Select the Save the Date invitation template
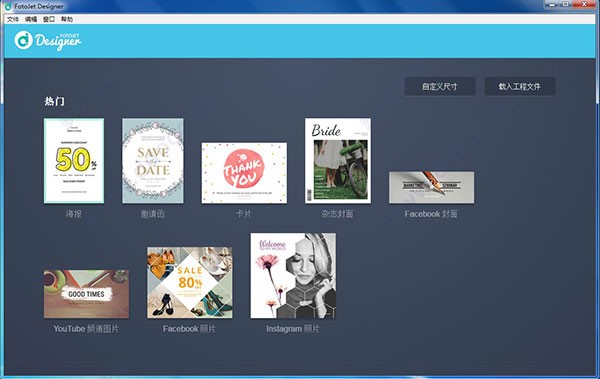 click(x=153, y=161)
